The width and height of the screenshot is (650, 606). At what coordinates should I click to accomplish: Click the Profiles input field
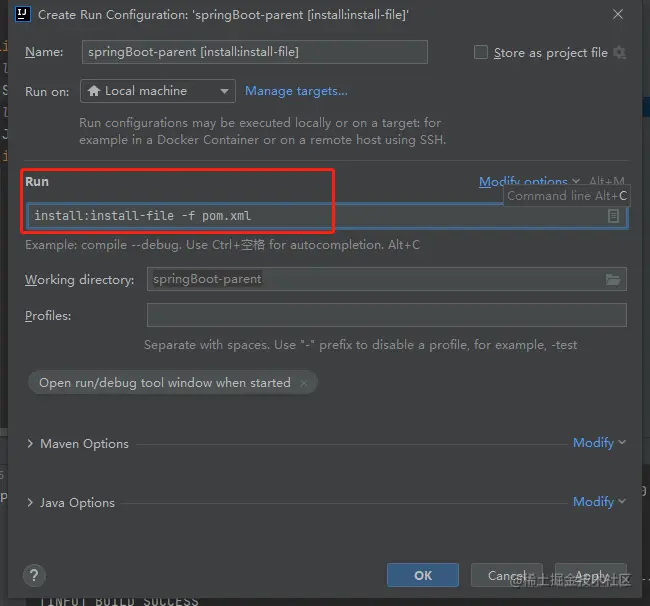386,315
